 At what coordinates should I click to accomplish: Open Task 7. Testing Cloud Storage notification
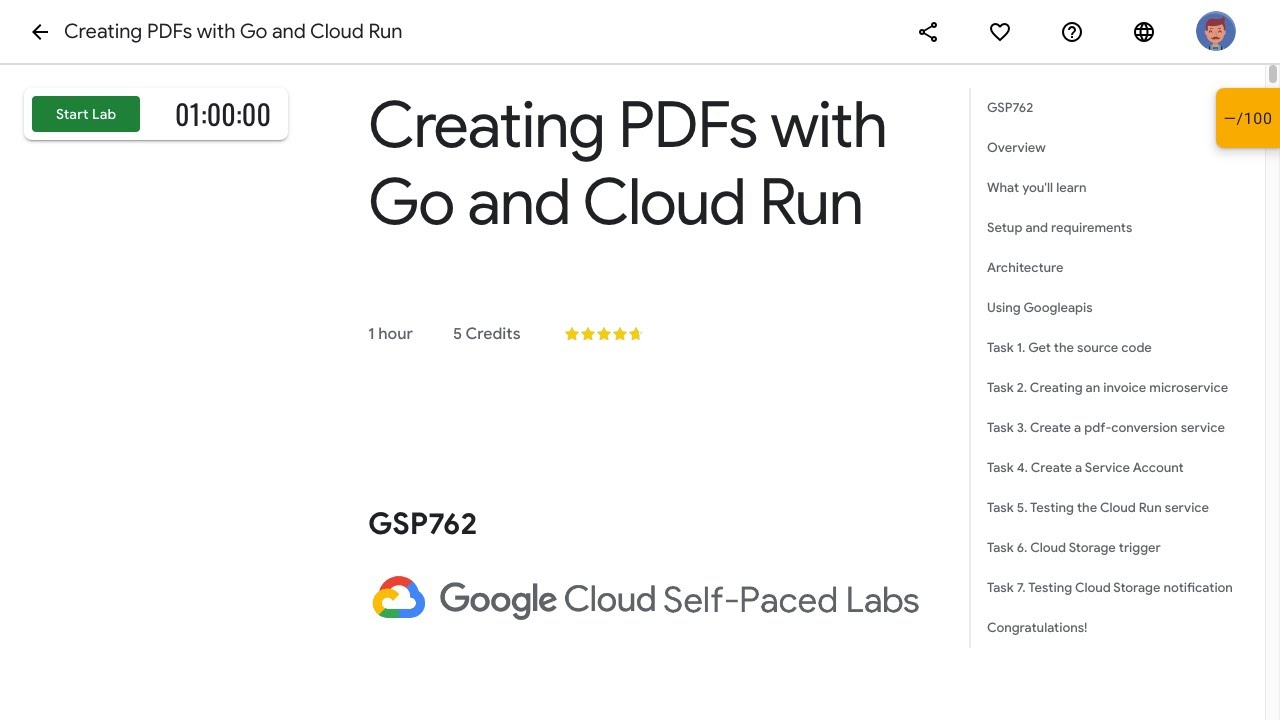pyautogui.click(x=1109, y=587)
